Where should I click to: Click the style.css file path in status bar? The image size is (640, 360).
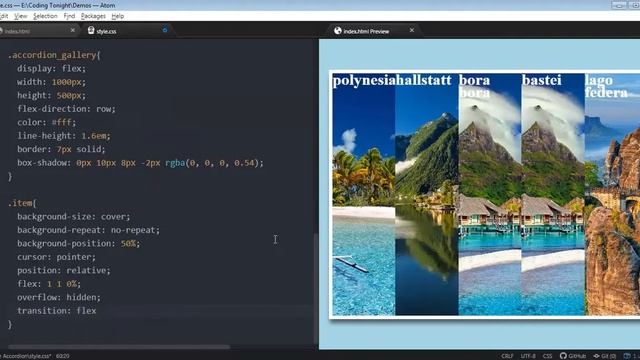[26, 356]
